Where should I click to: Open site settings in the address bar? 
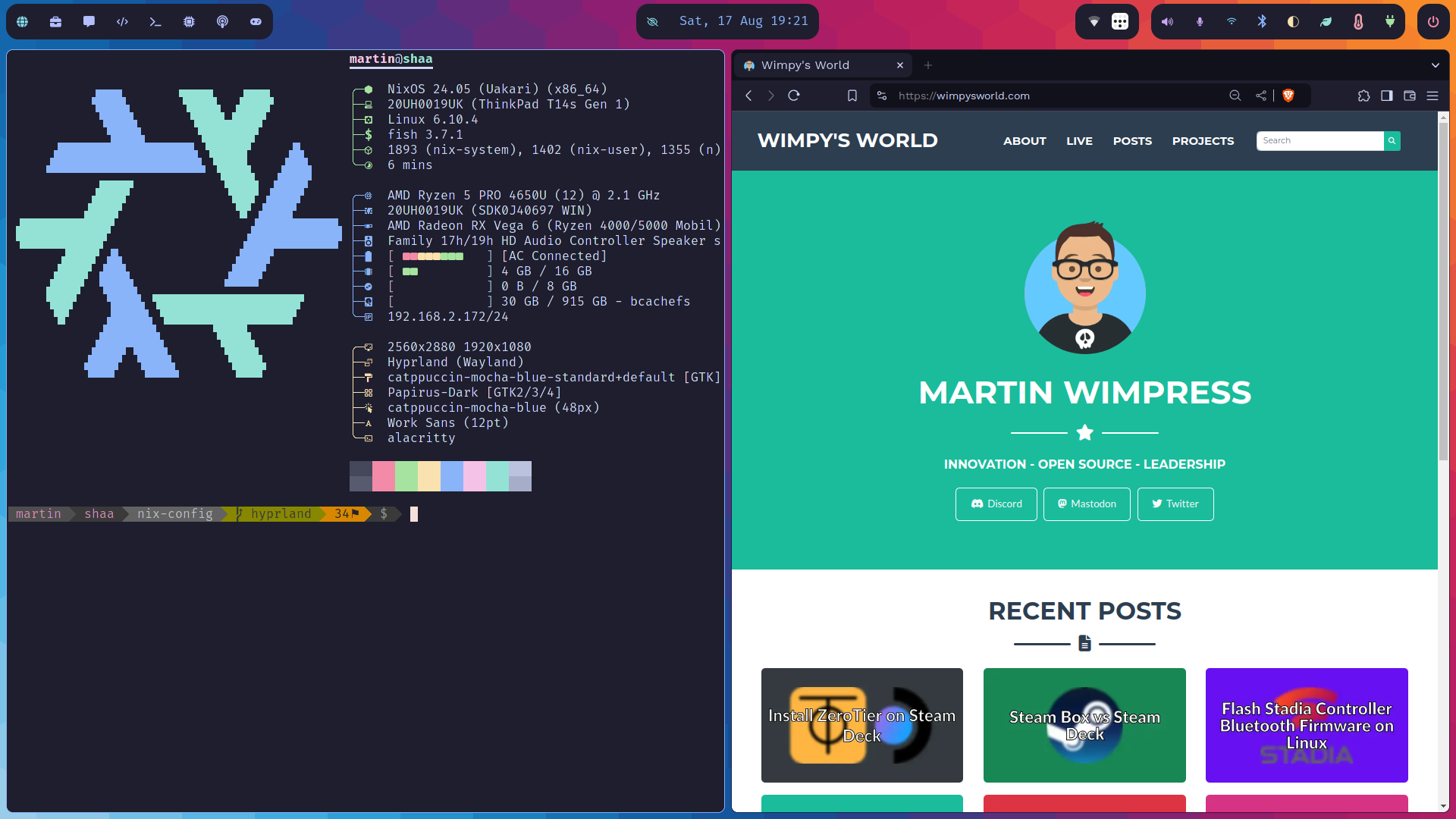[x=881, y=96]
